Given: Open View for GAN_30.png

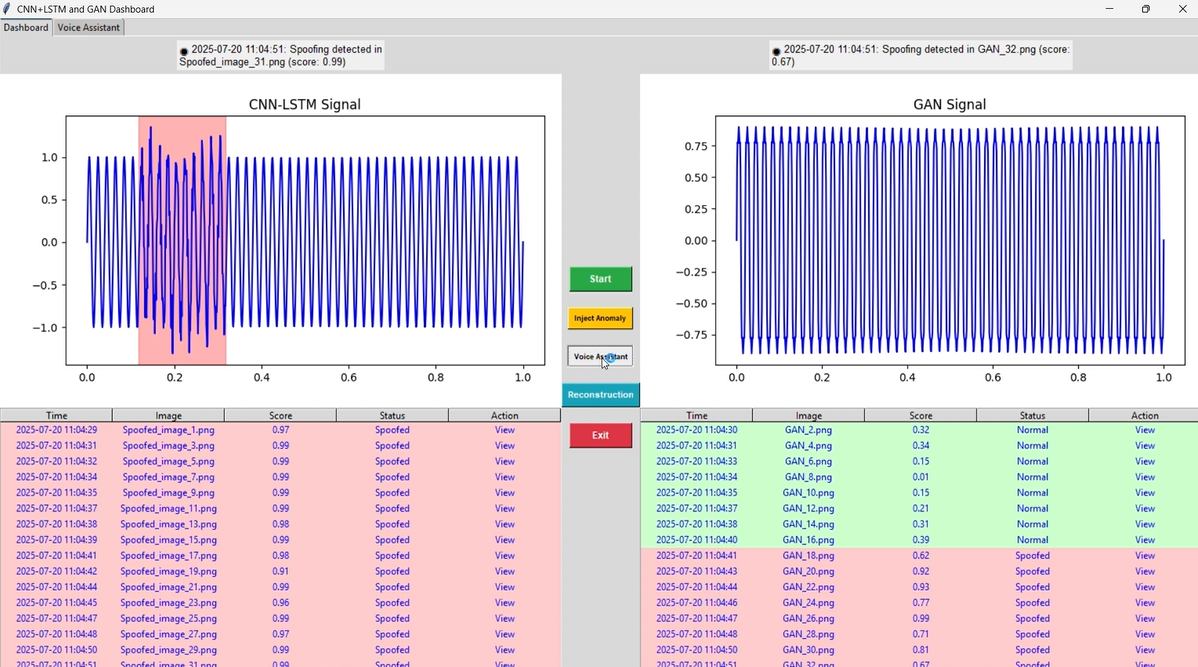Looking at the screenshot, I should click(1145, 650).
